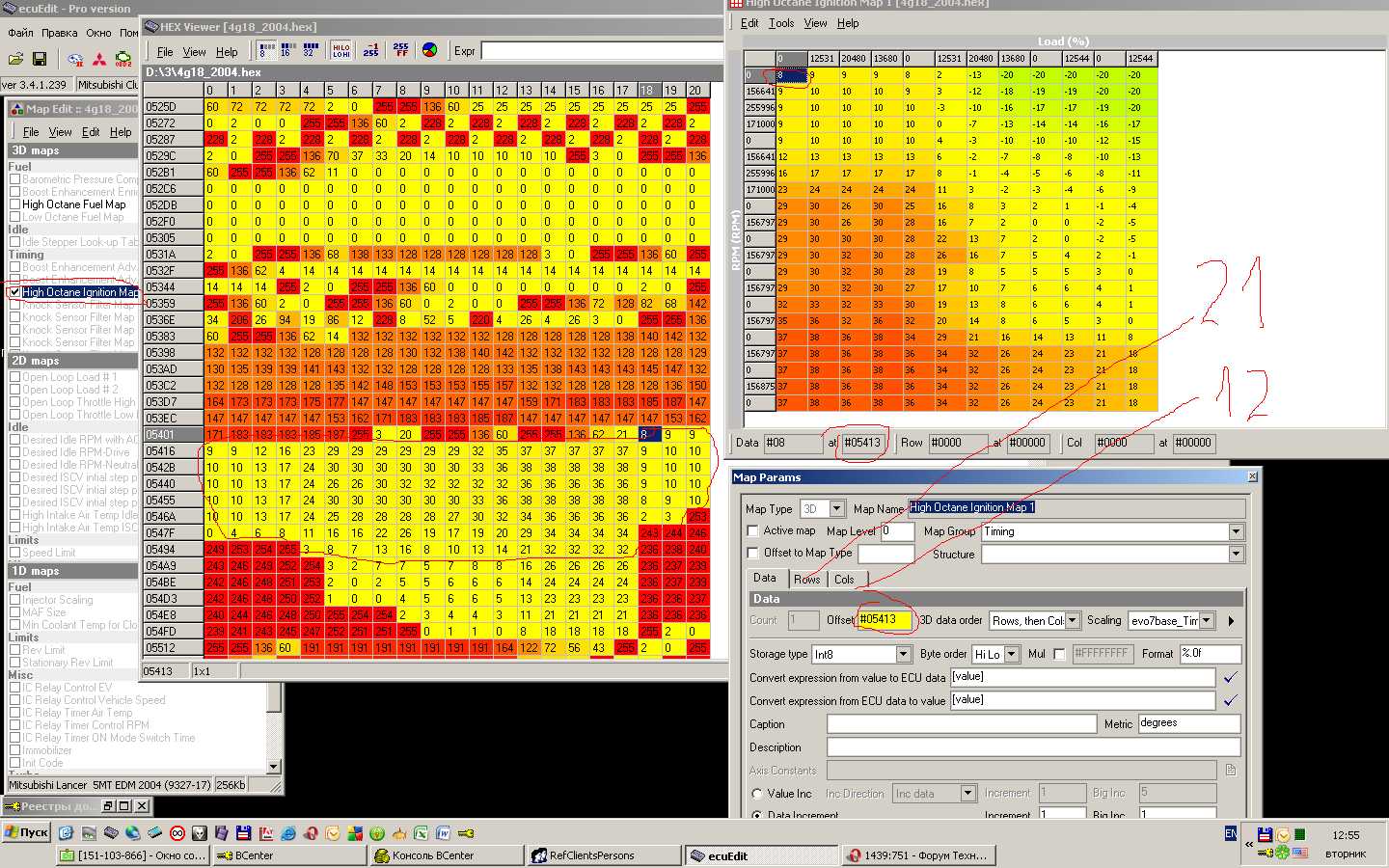Image resolution: width=1389 pixels, height=868 pixels.
Task: Click the second checkmark next to ECU-to-value expression
Action: coord(1231,700)
